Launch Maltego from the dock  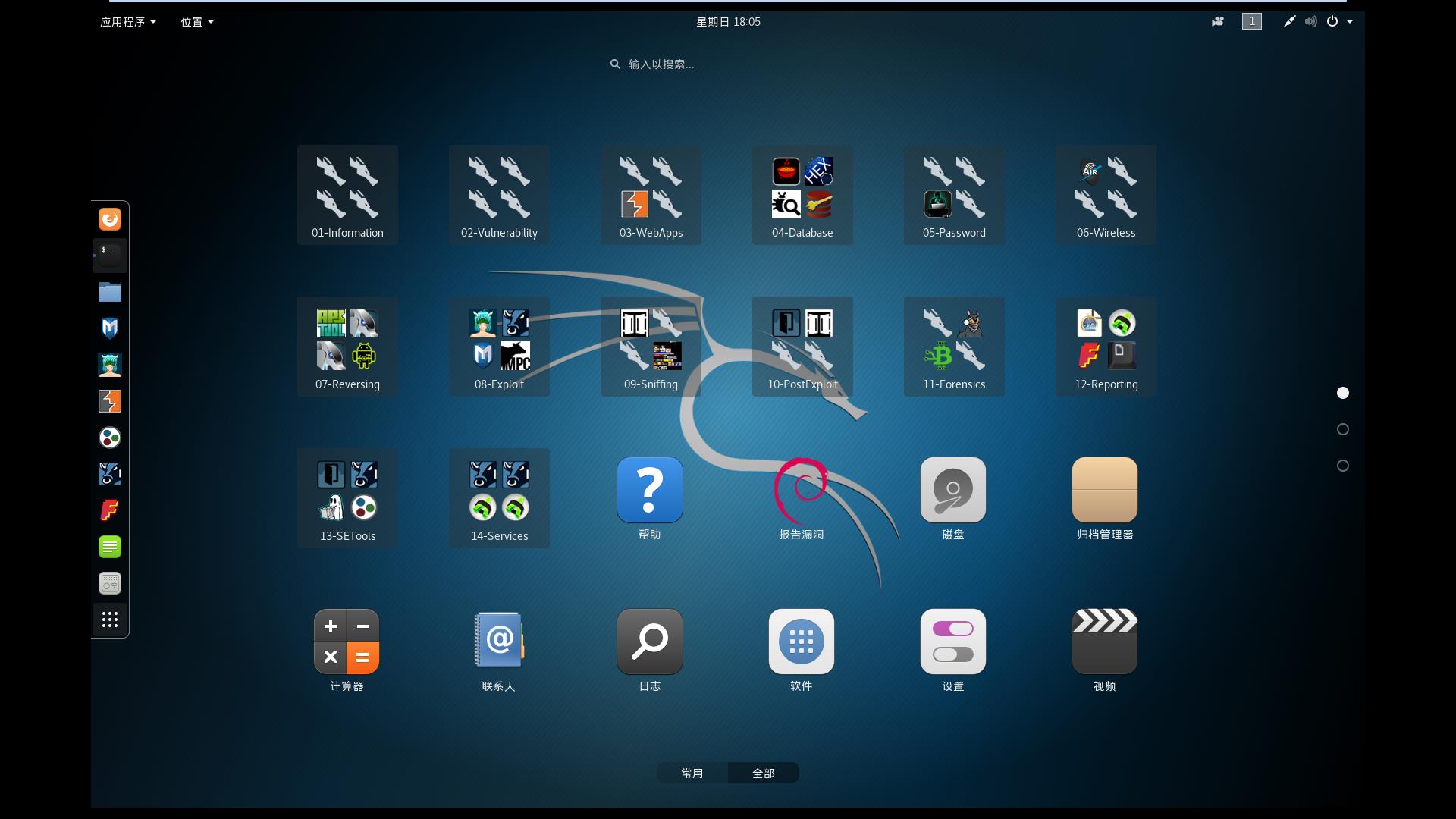pos(110,438)
